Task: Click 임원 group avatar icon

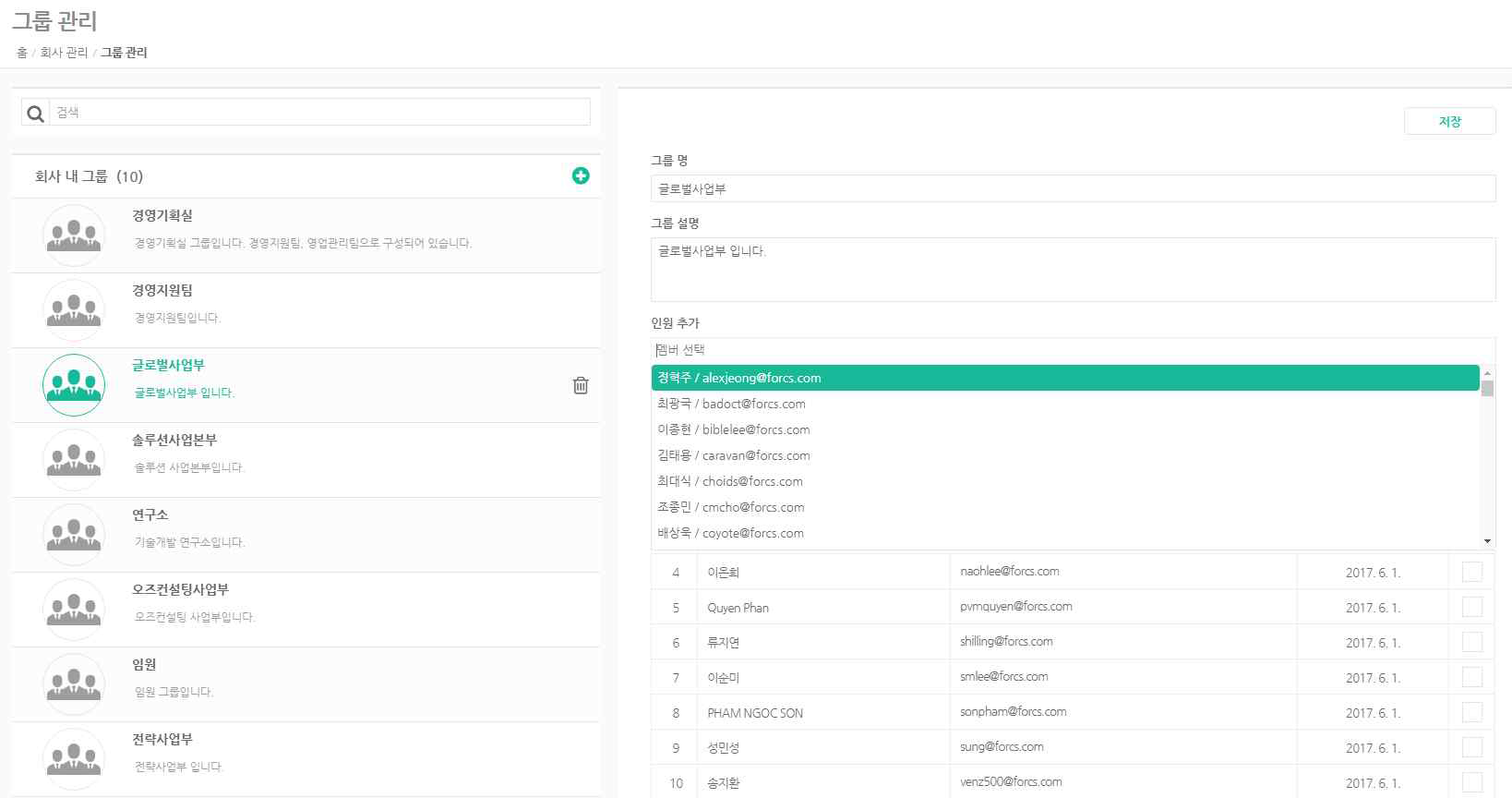Action: [x=74, y=684]
